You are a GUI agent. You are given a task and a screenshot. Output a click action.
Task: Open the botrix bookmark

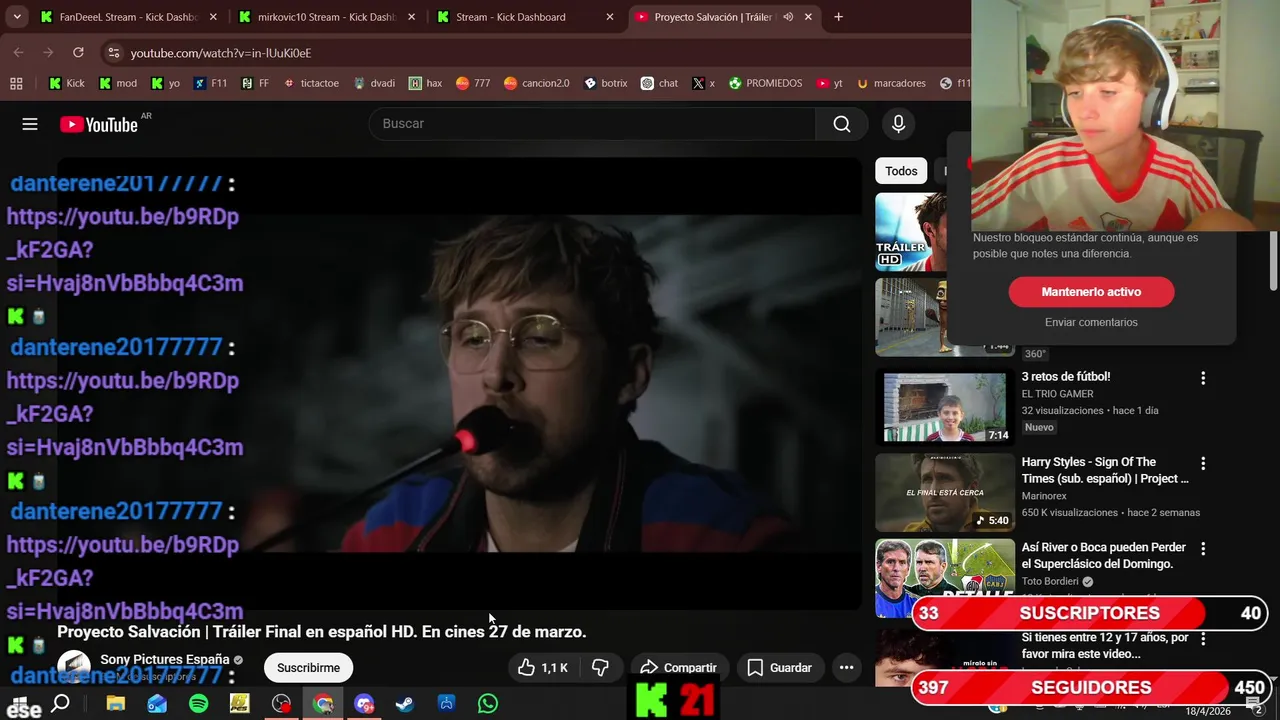tap(605, 83)
